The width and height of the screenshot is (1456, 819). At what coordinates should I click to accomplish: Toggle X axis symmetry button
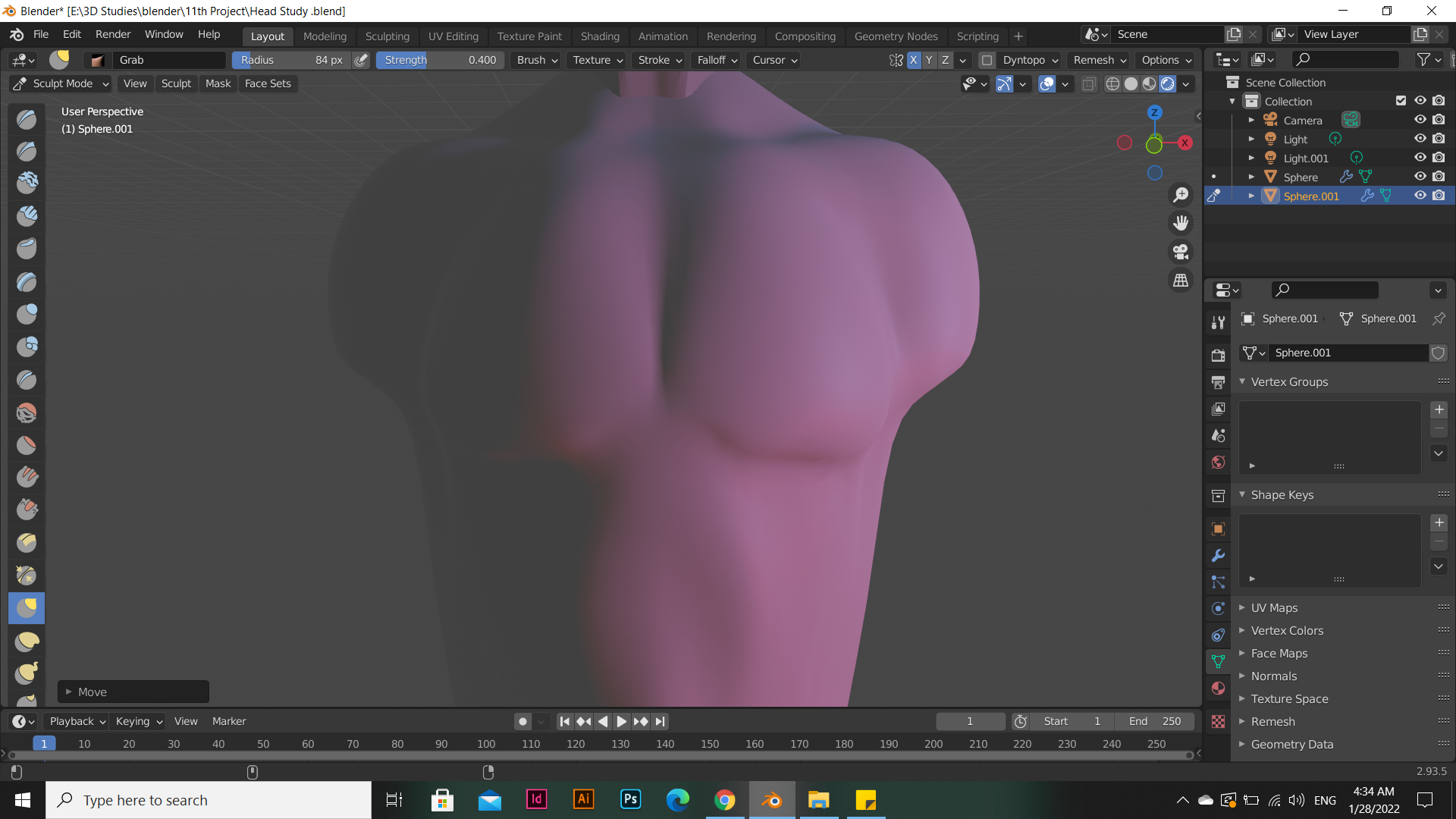click(x=913, y=60)
